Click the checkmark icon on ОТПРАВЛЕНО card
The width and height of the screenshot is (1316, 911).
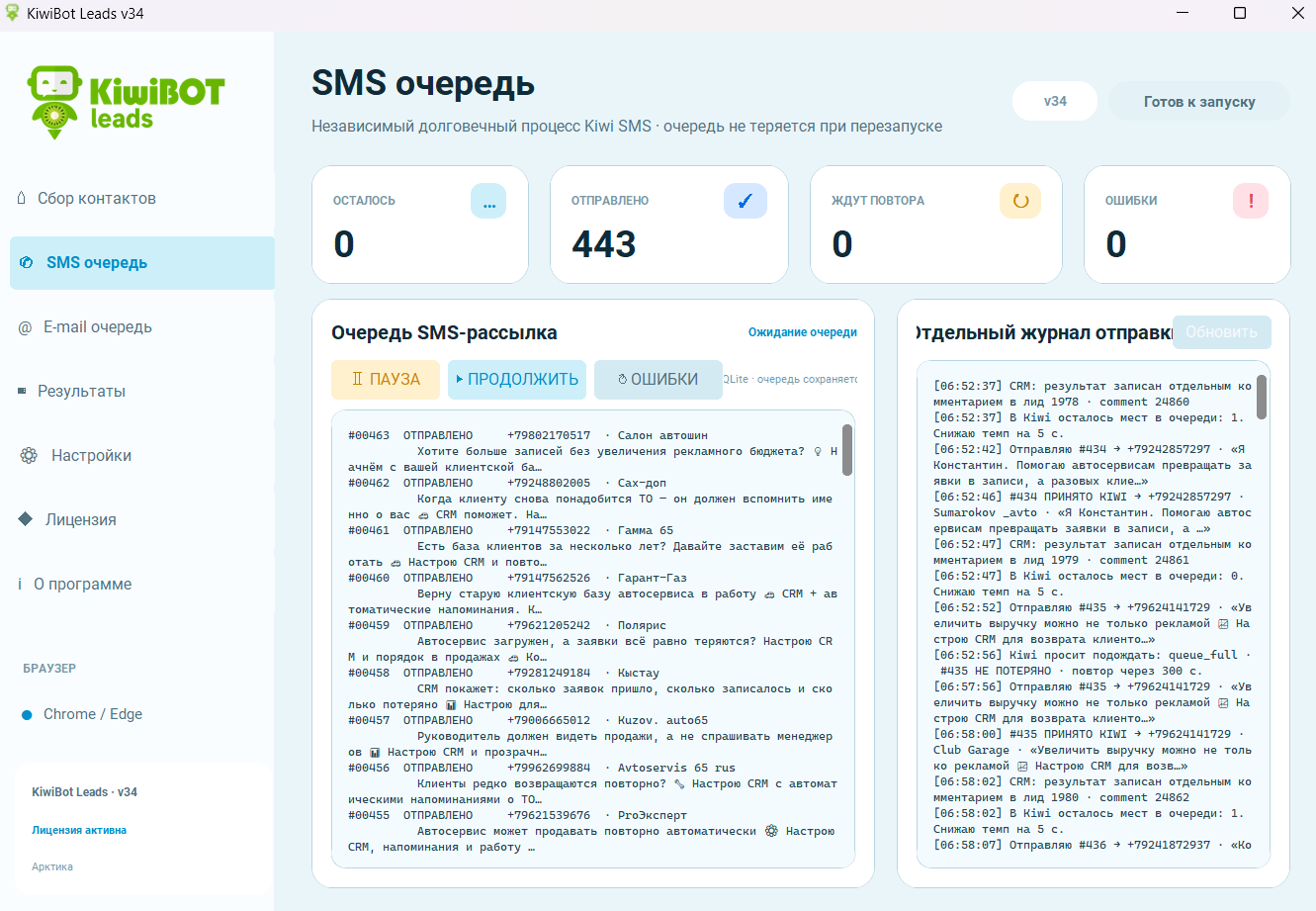coord(746,201)
